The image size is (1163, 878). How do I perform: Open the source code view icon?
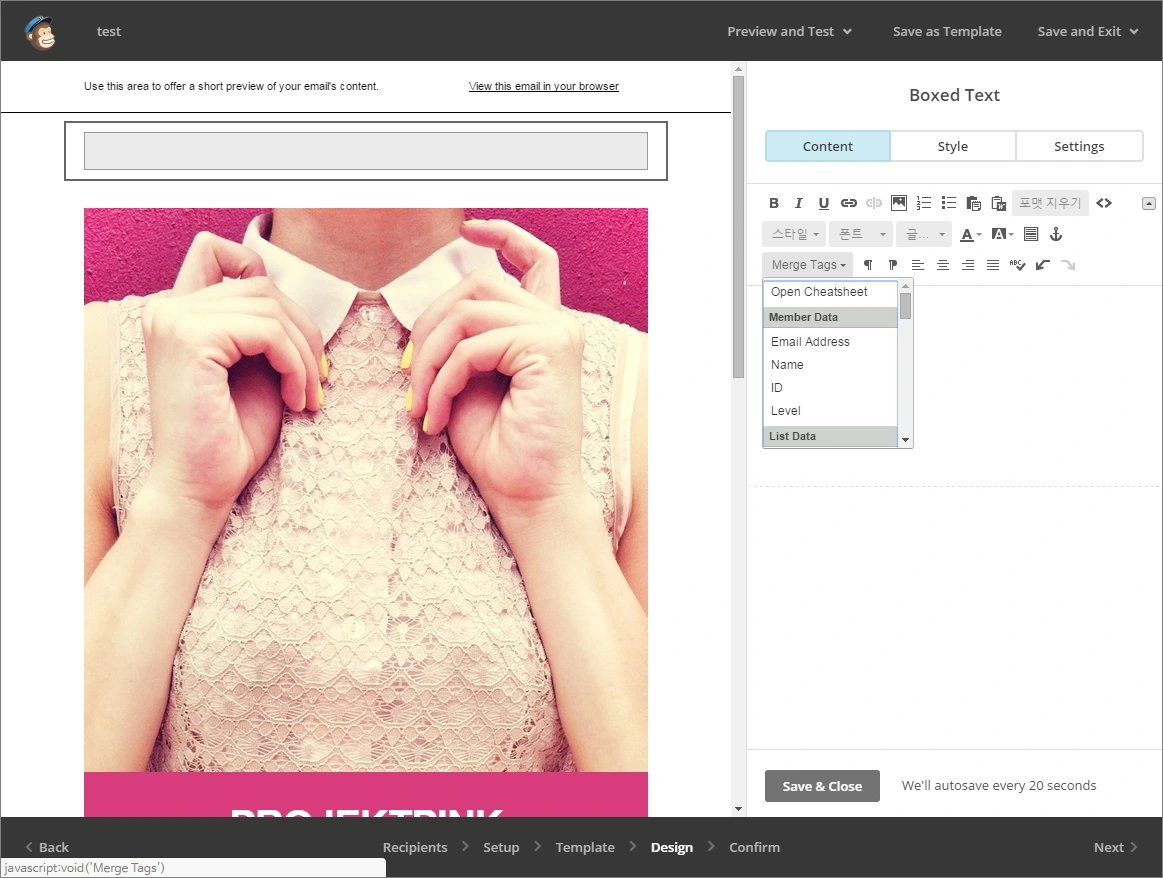(1104, 203)
